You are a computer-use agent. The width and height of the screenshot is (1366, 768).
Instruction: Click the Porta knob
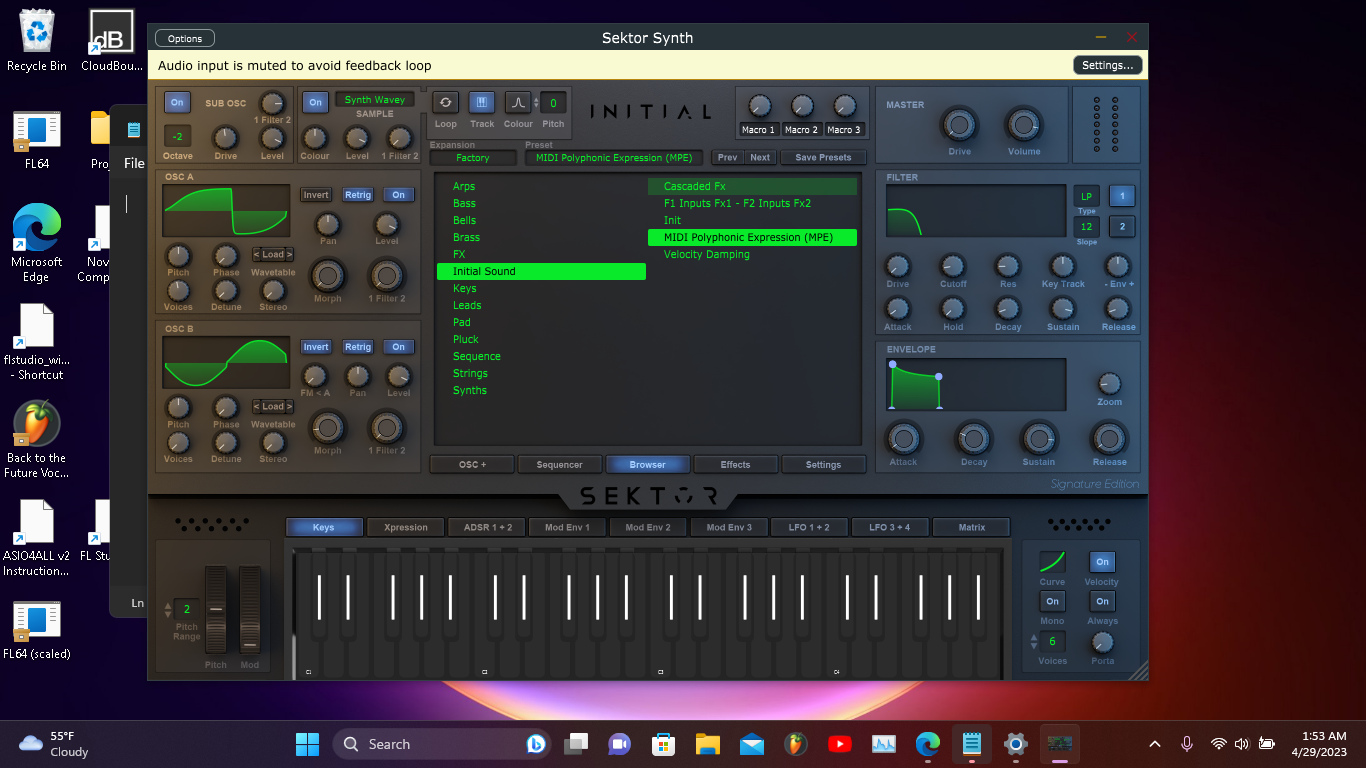1102,642
